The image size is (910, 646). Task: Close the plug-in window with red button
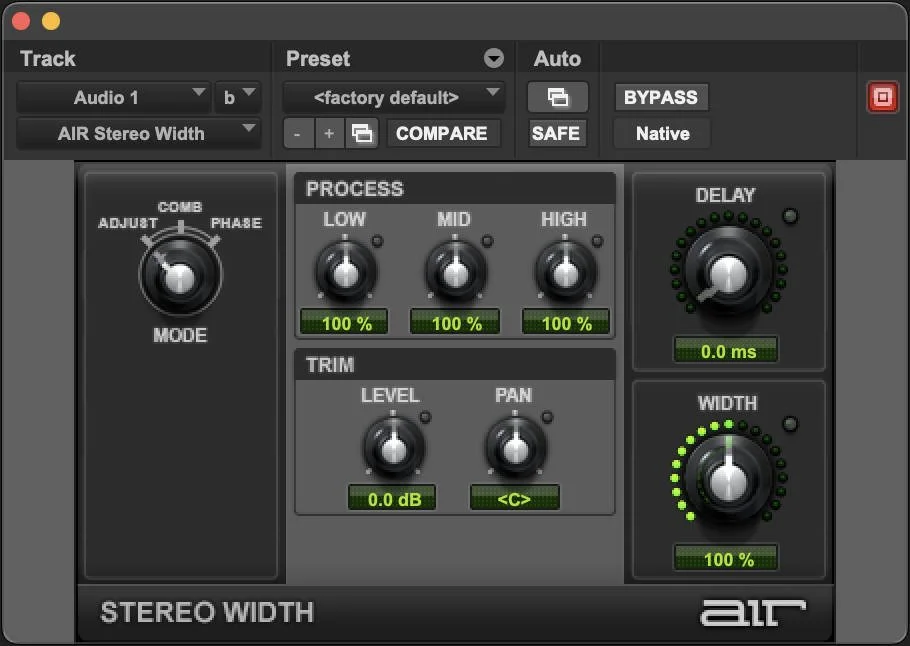click(x=21, y=21)
